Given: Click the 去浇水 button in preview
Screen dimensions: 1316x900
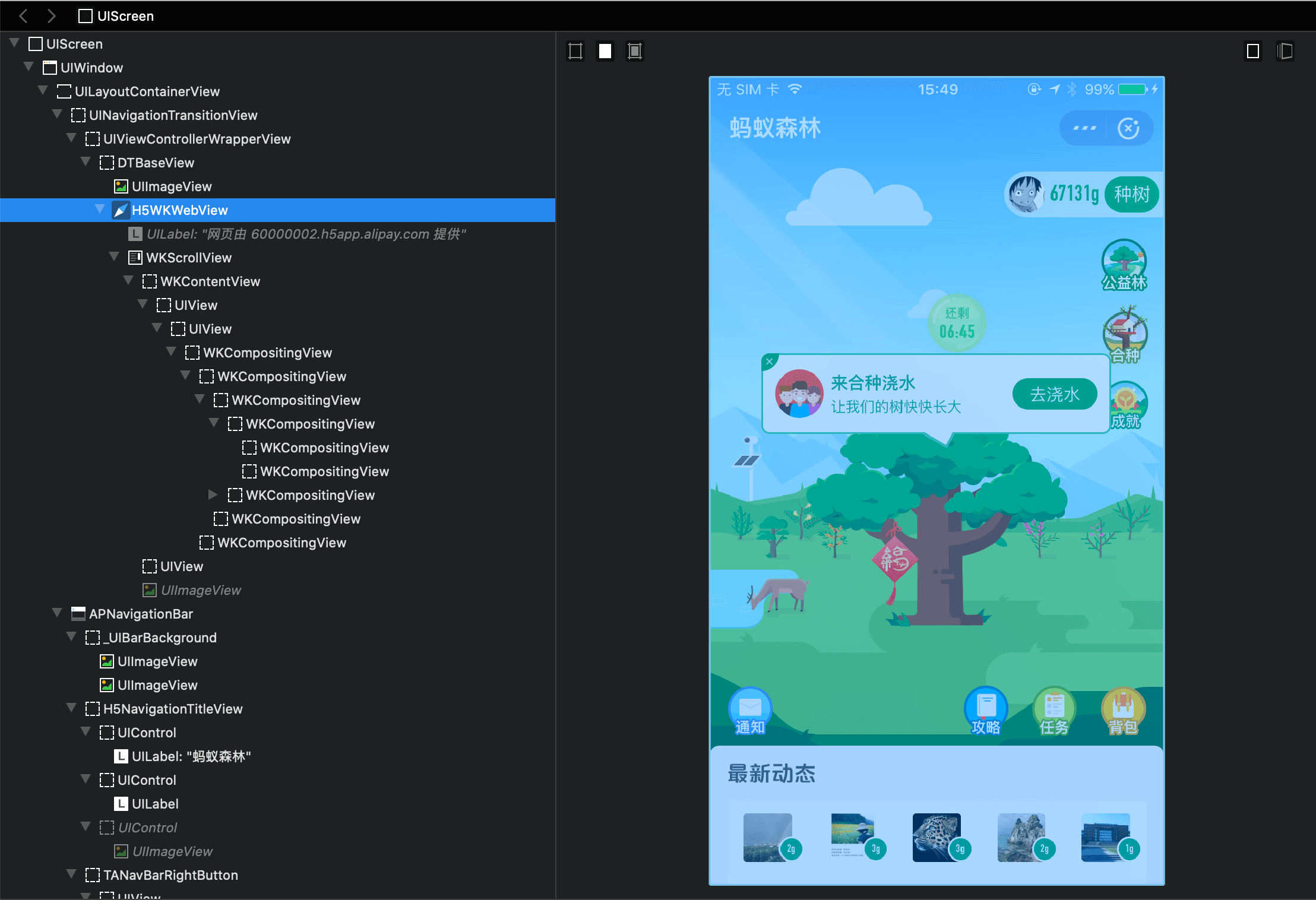Looking at the screenshot, I should click(1054, 394).
